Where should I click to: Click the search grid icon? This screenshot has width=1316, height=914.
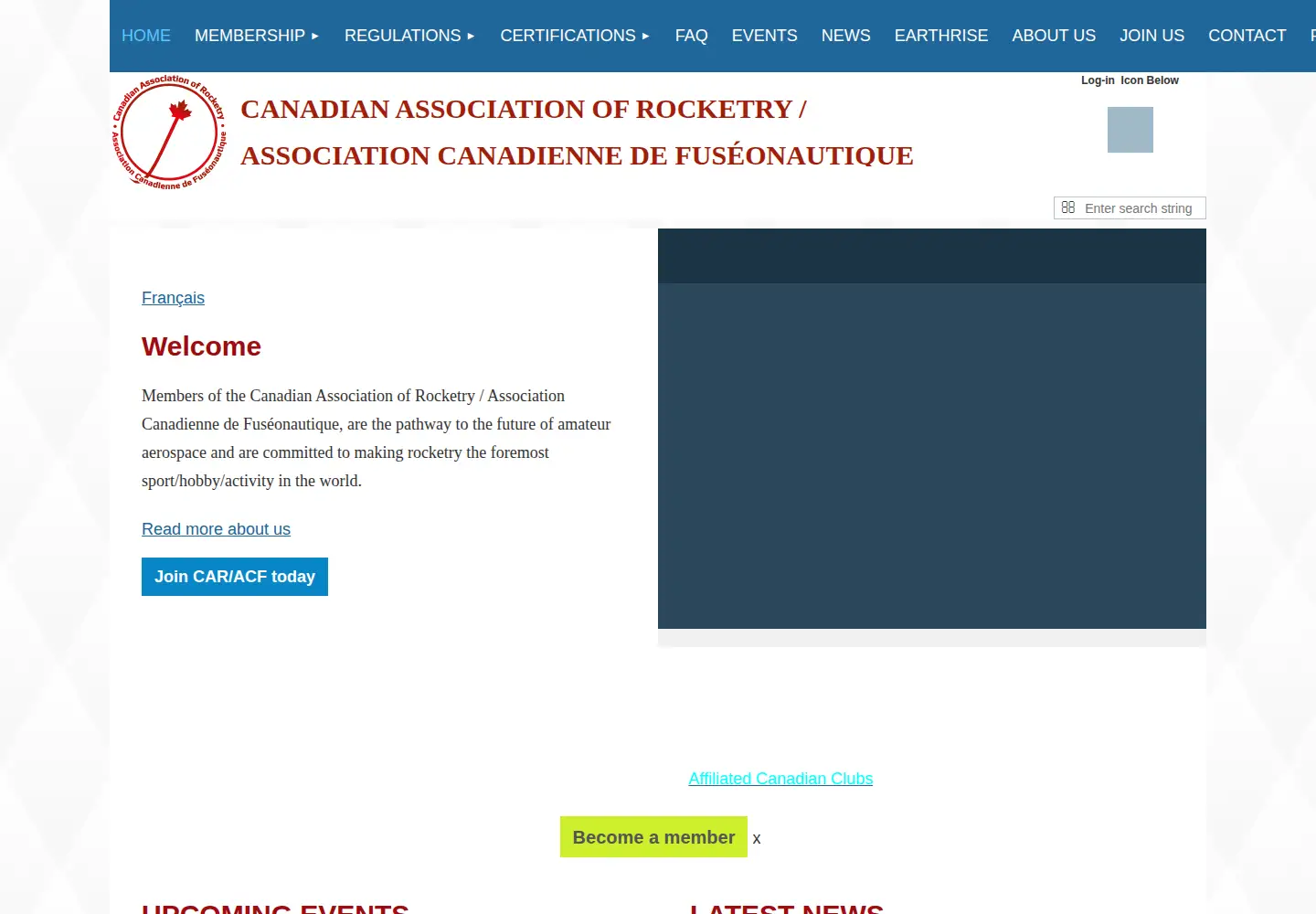point(1068,207)
